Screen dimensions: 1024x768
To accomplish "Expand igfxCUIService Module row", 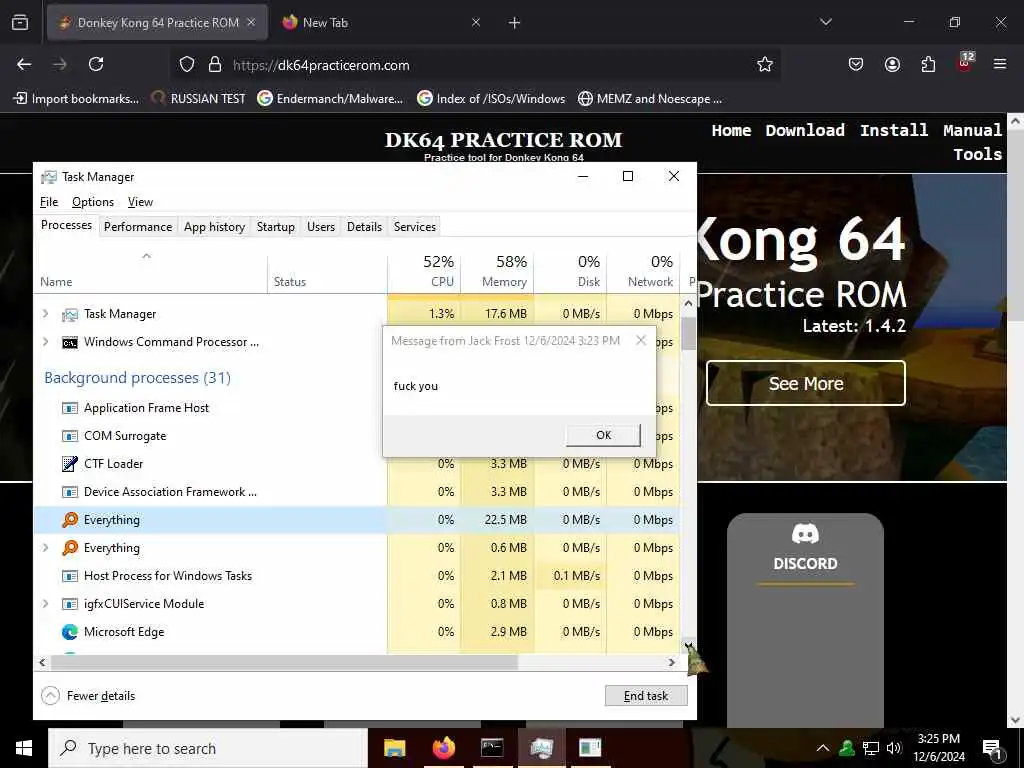I will (45, 603).
